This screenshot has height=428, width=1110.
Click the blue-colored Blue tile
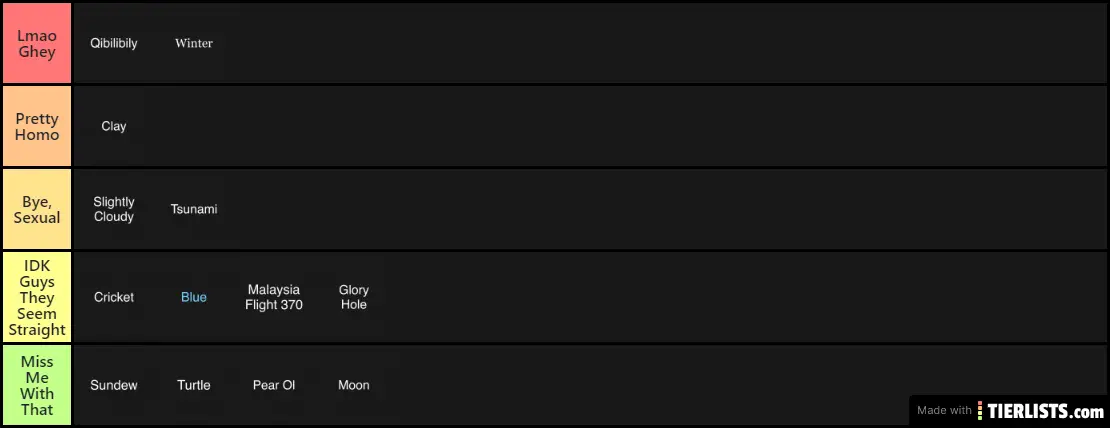(194, 297)
